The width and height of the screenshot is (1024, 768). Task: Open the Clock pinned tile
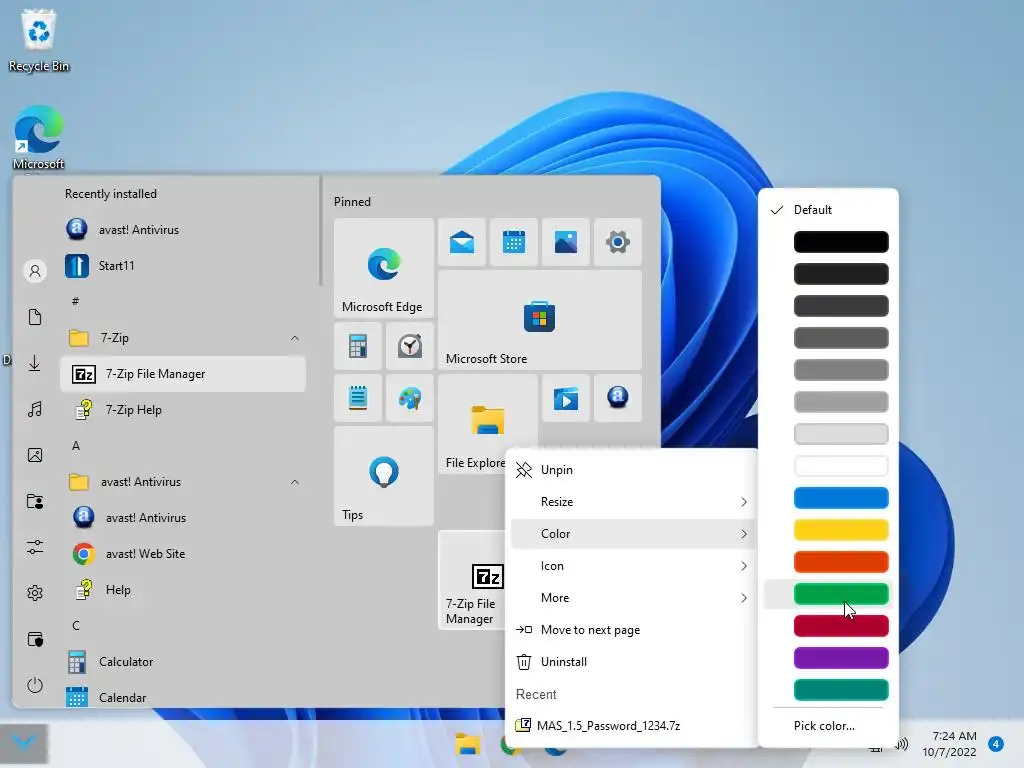click(x=409, y=346)
